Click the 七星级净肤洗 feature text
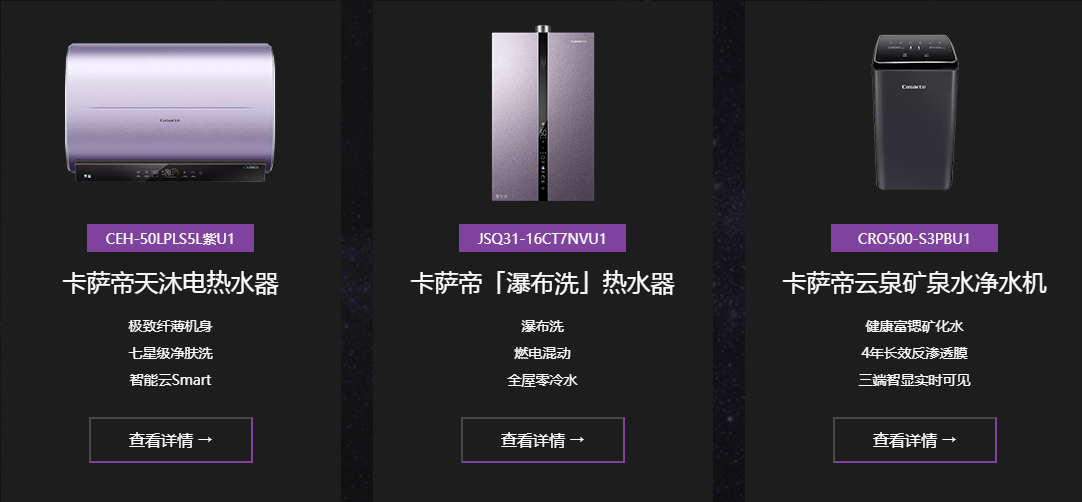The image size is (1082, 502). point(170,353)
